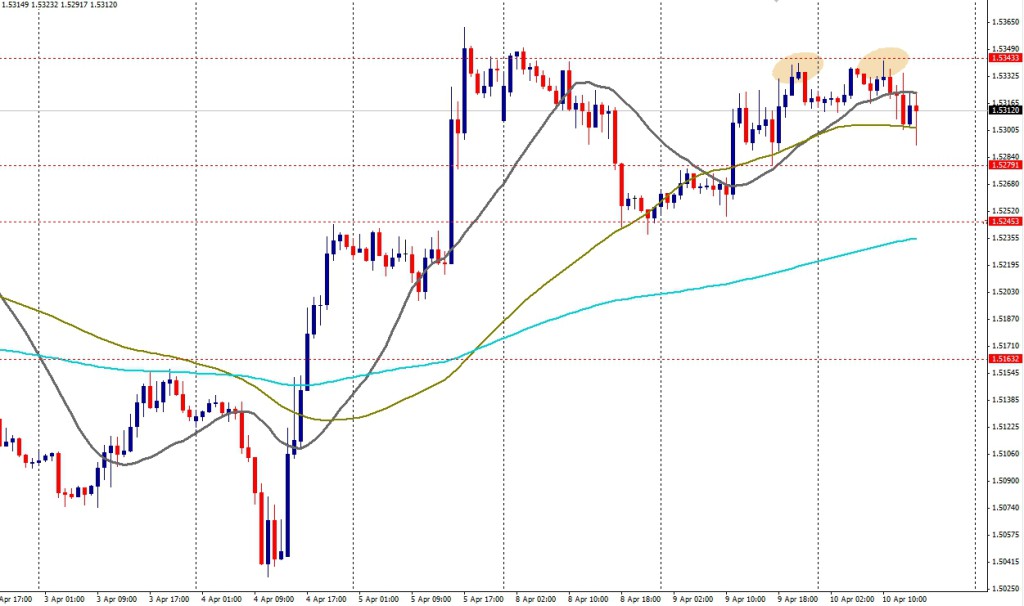Image resolution: width=1024 pixels, height=606 pixels.
Task: Click the 1.50415 price axis label
Action: tap(1003, 561)
